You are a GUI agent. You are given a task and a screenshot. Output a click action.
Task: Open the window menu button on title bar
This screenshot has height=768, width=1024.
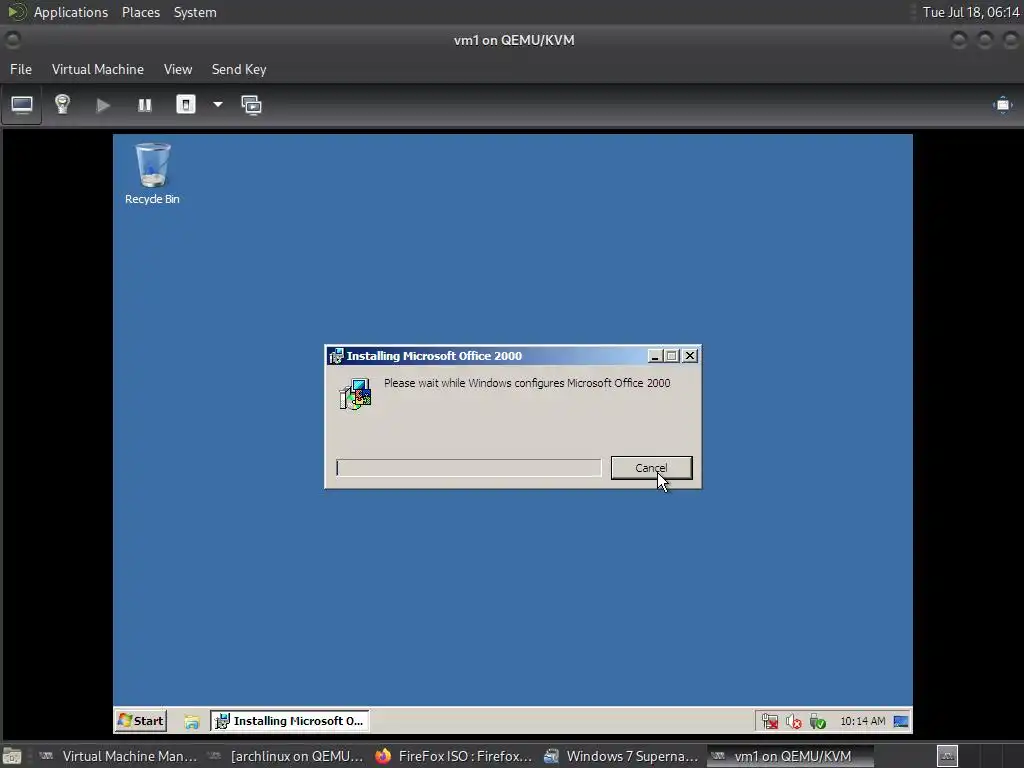point(12,40)
